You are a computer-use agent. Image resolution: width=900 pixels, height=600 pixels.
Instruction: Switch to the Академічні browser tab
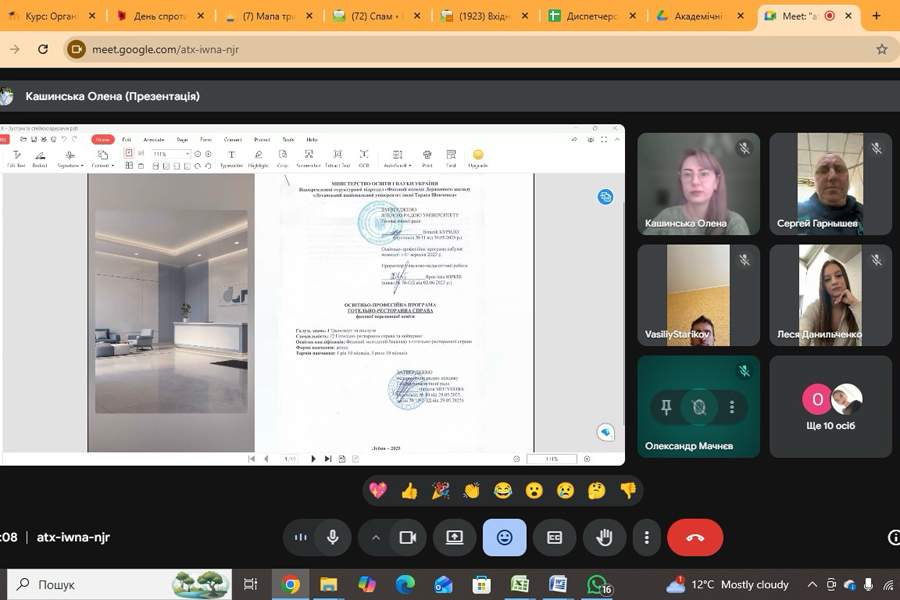(699, 17)
